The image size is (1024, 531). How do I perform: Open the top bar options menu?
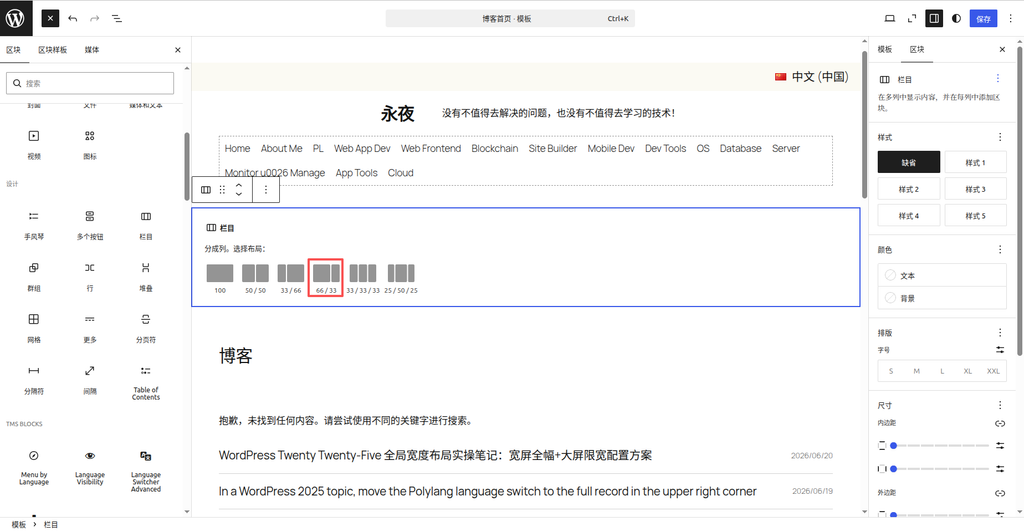click(1010, 18)
